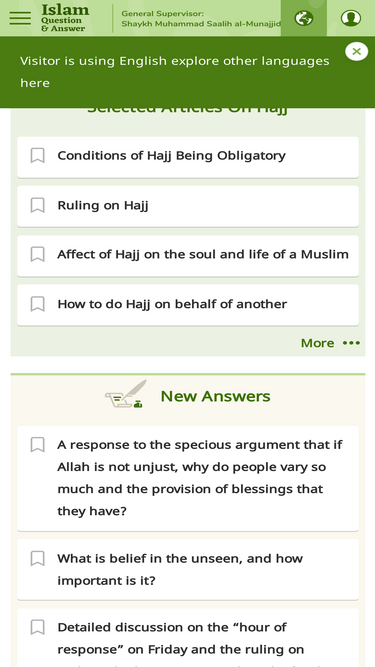
Task: Open the user profile icon
Action: (x=351, y=18)
